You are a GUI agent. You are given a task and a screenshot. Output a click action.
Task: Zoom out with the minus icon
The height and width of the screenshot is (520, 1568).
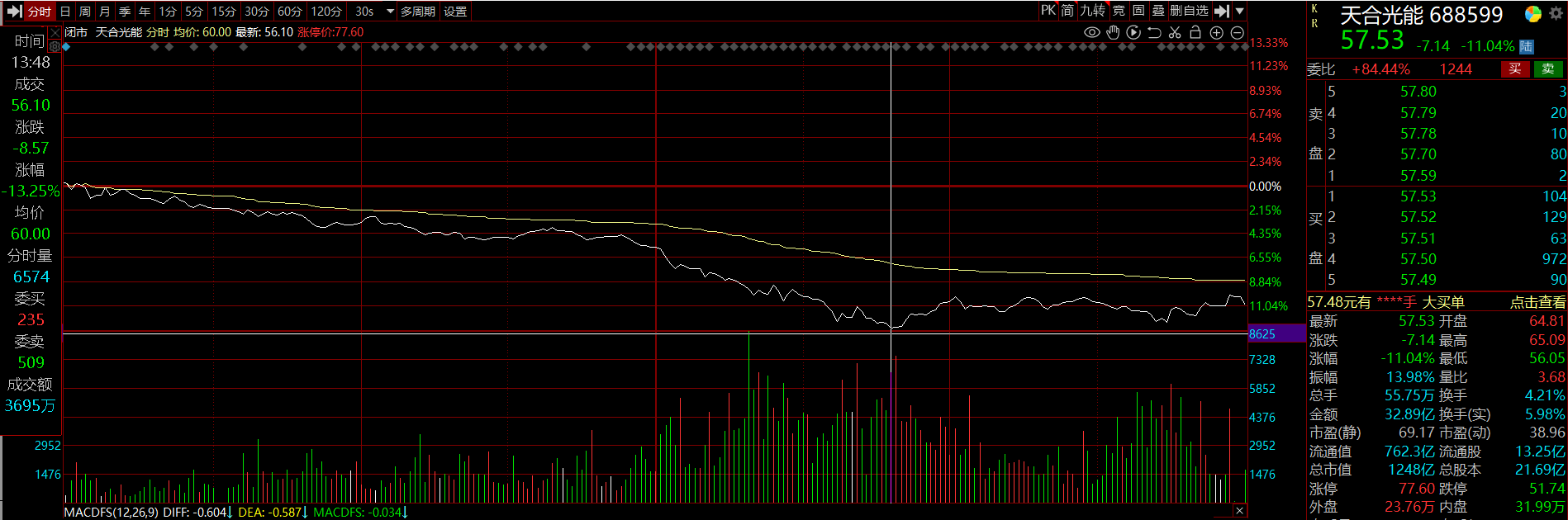1237,32
